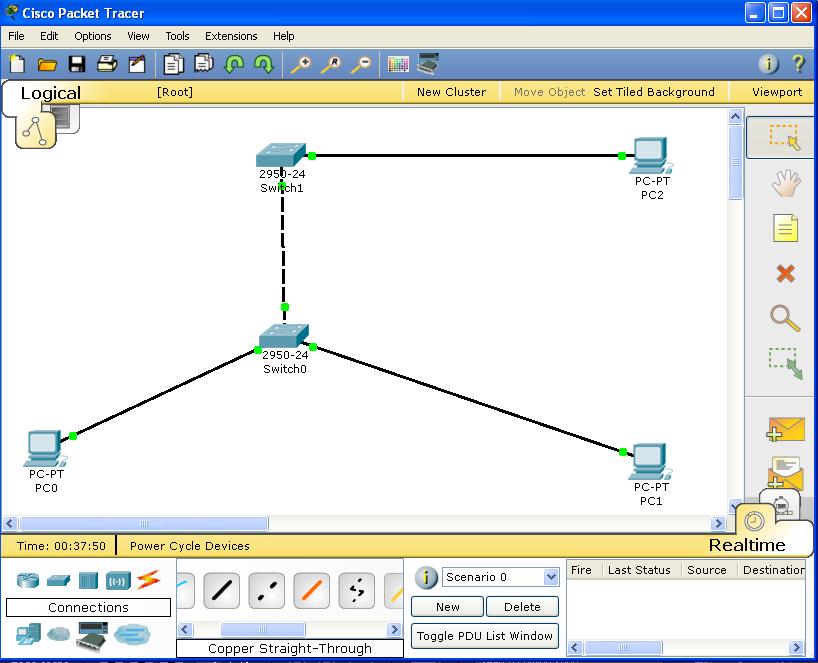
Task: Click the Add Complex PDU envelope icon
Action: coord(785,473)
